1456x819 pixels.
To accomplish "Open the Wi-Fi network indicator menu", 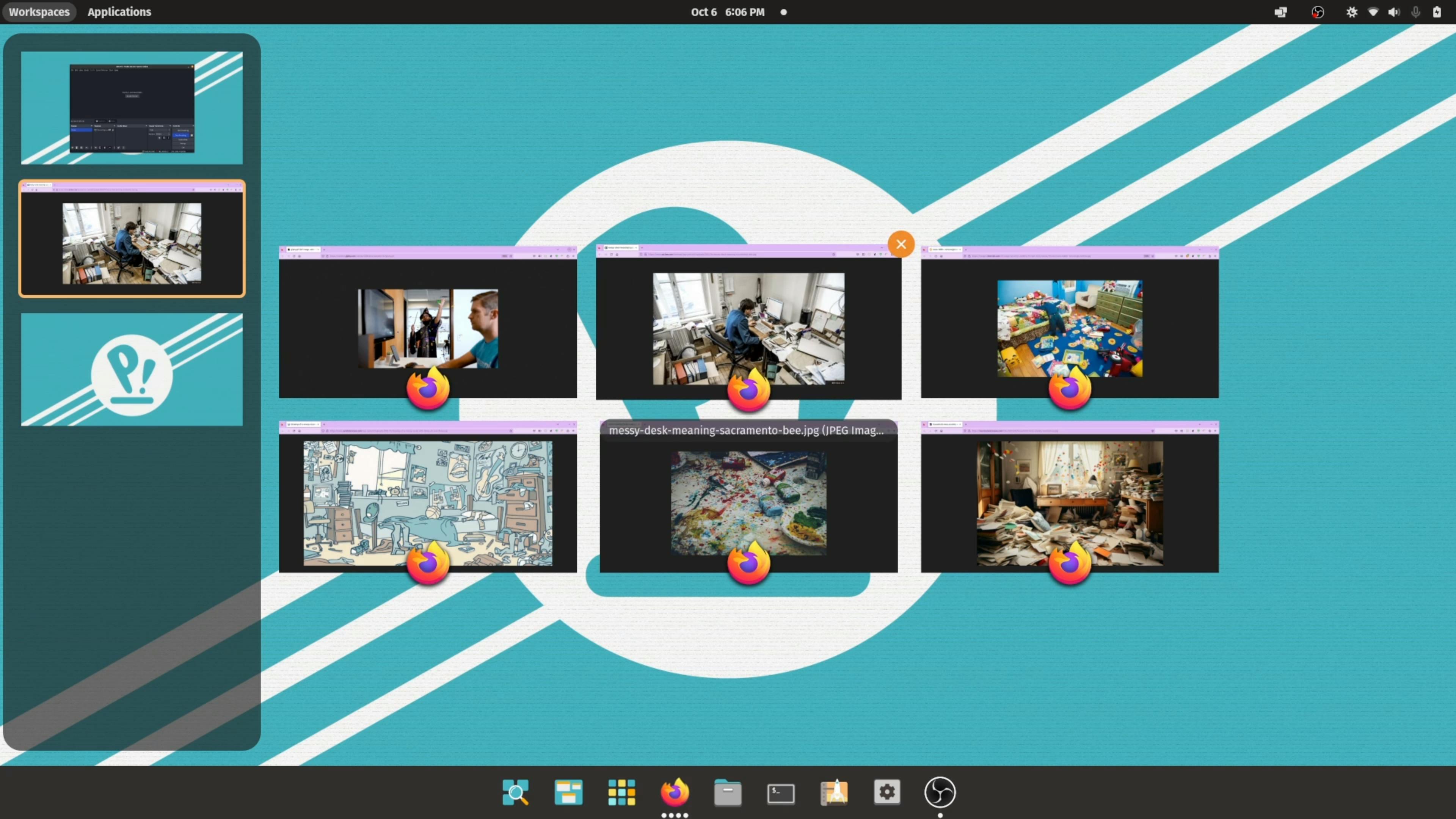I will 1373,12.
